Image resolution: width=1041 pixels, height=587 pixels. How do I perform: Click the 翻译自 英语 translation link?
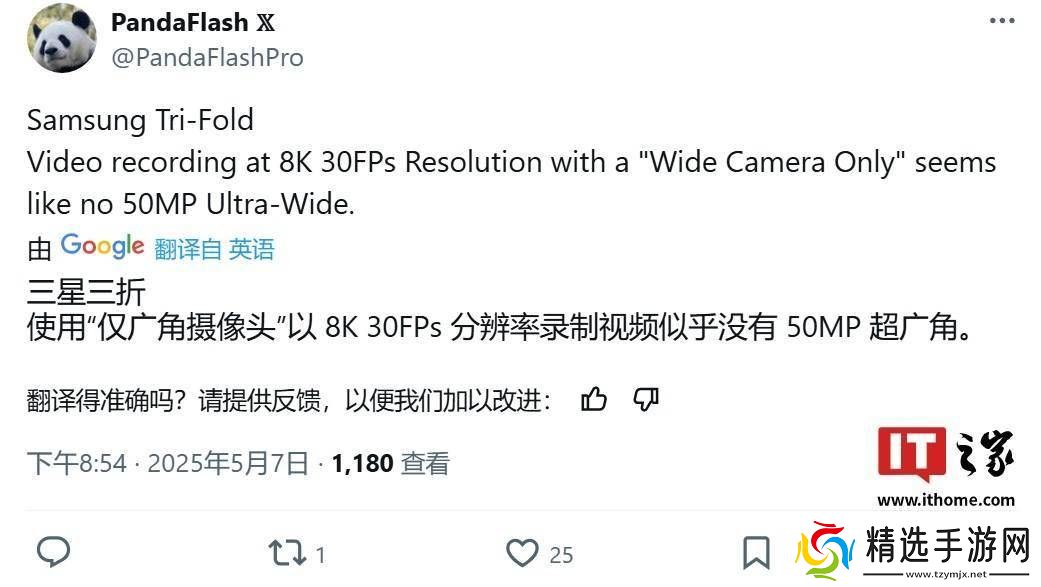pos(214,250)
